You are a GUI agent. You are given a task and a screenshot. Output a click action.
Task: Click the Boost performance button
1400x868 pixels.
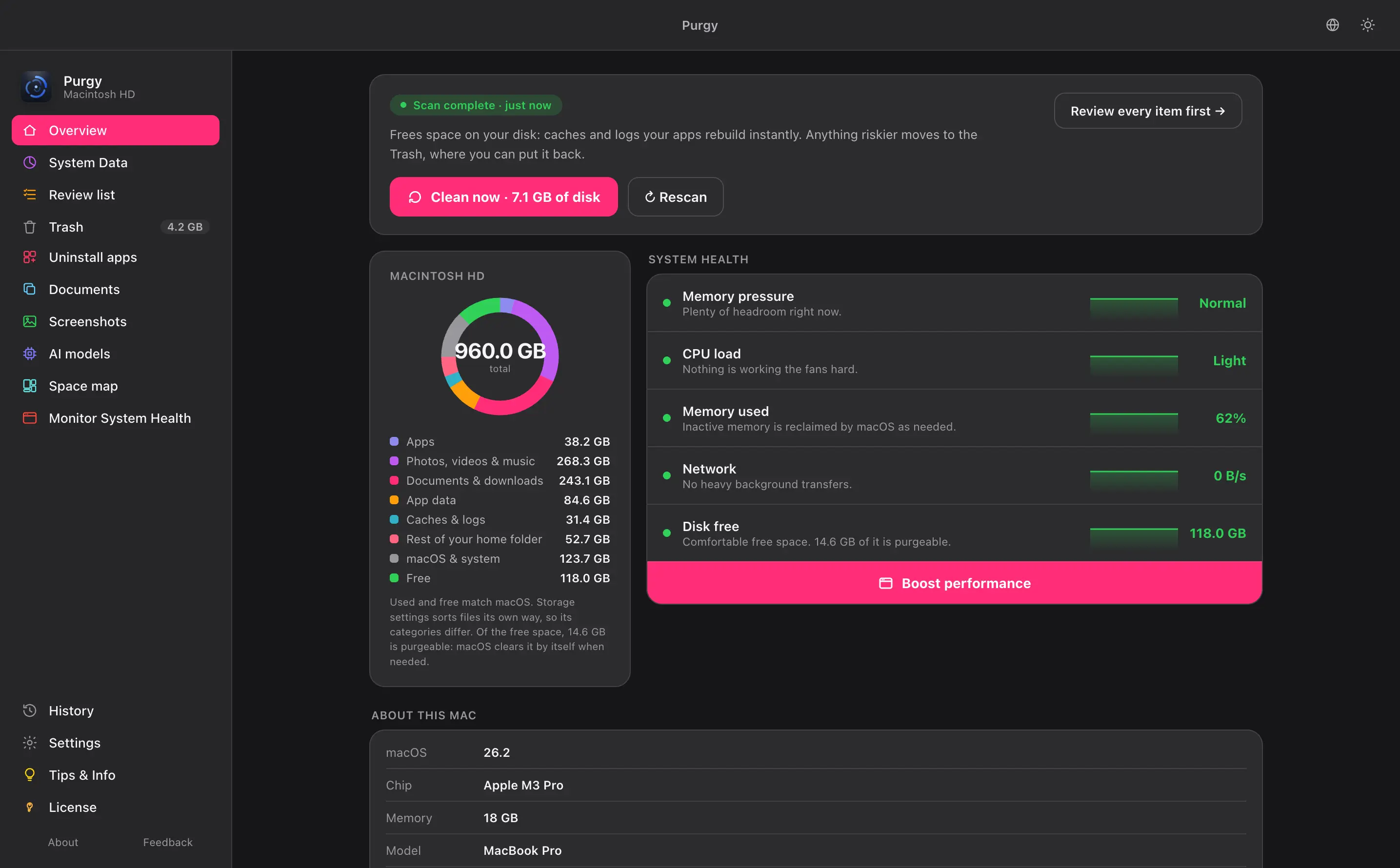954,583
